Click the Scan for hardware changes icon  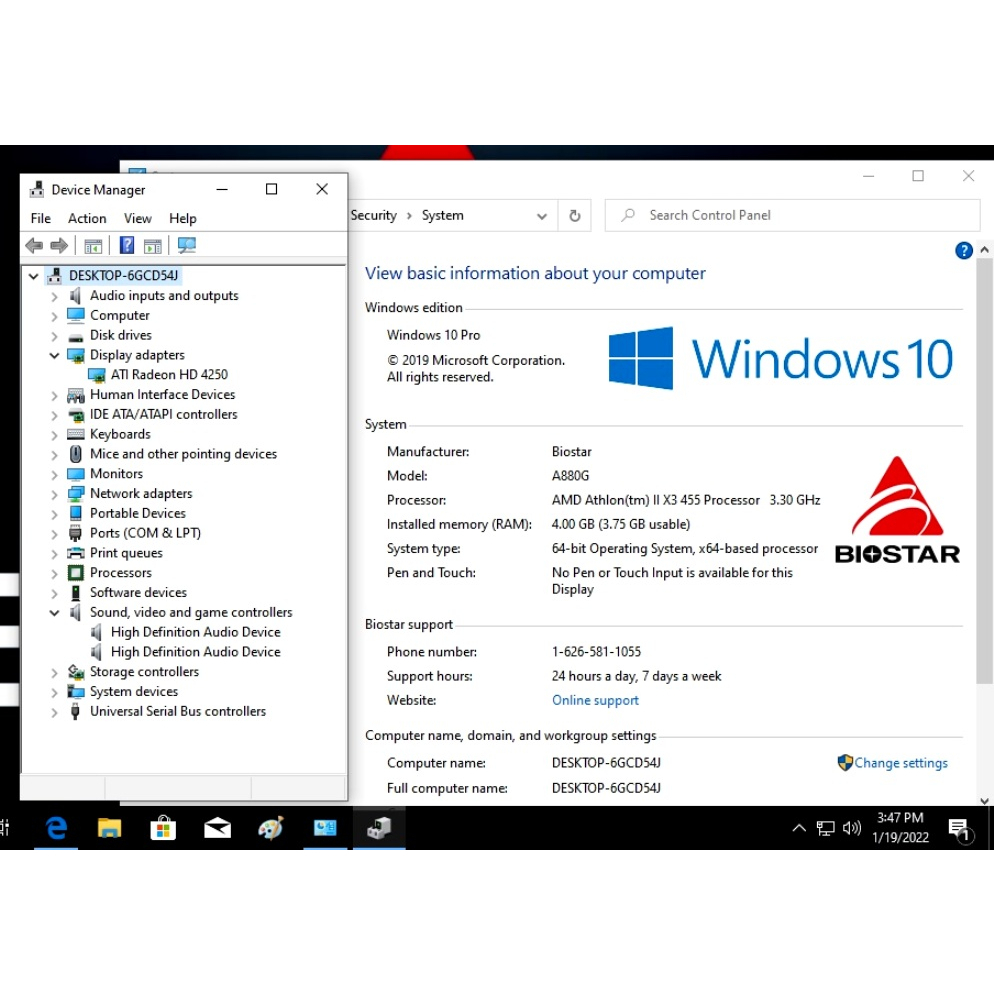[x=186, y=246]
